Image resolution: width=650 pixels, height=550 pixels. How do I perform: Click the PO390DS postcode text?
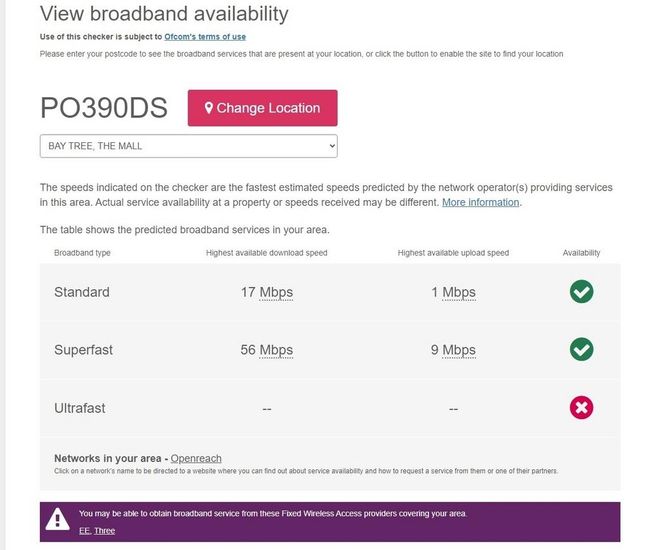click(106, 109)
